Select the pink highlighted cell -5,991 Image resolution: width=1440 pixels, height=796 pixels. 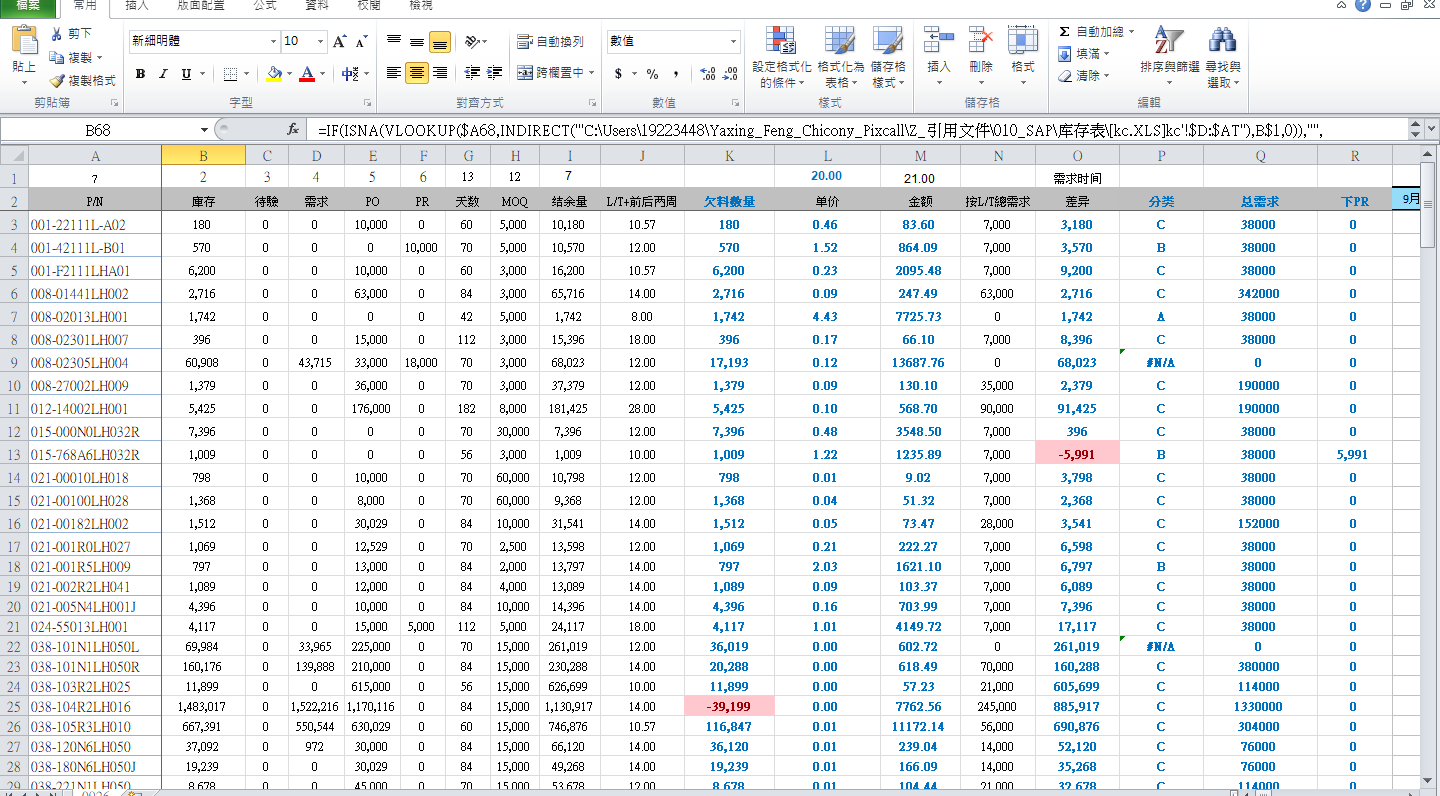1077,454
